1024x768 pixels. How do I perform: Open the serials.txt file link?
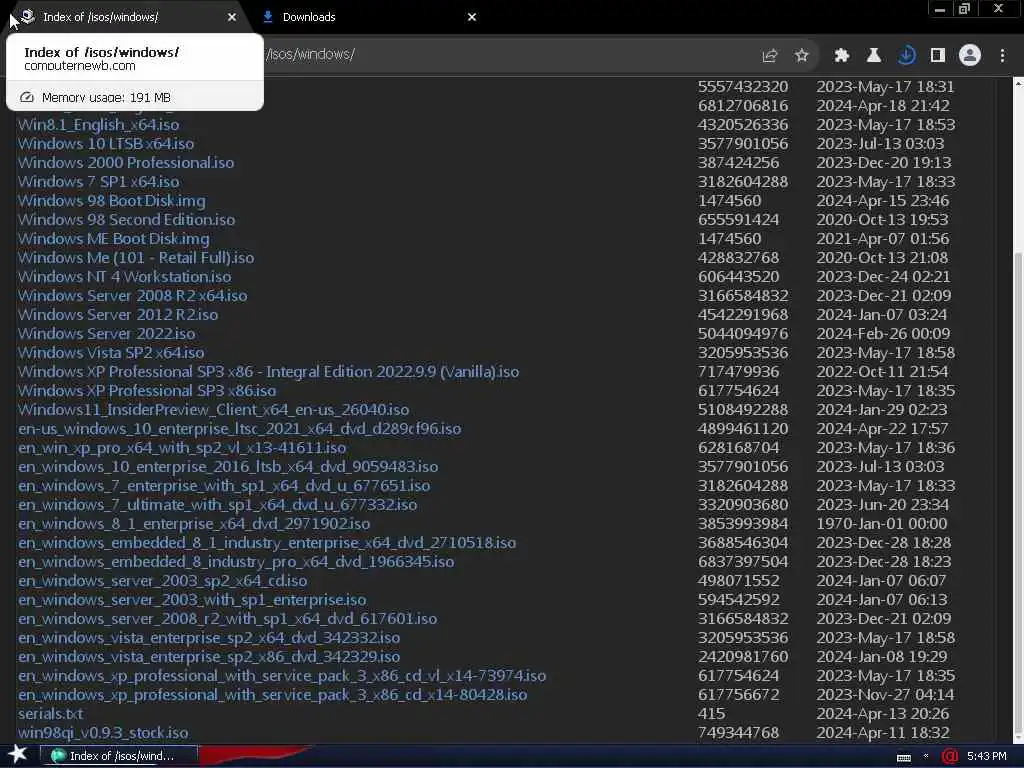point(50,713)
